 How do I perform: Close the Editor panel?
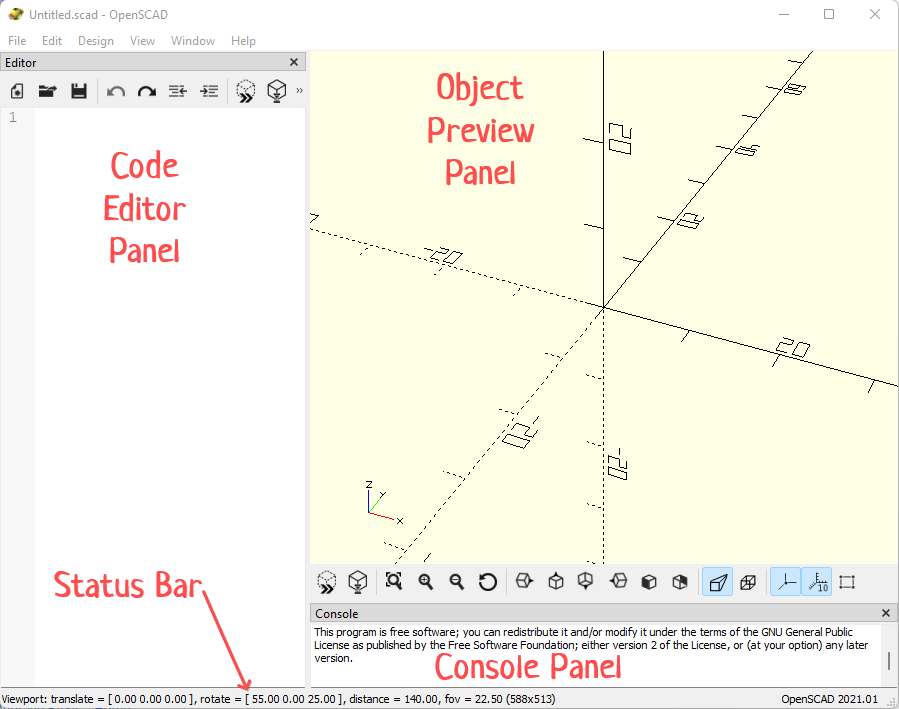point(294,62)
